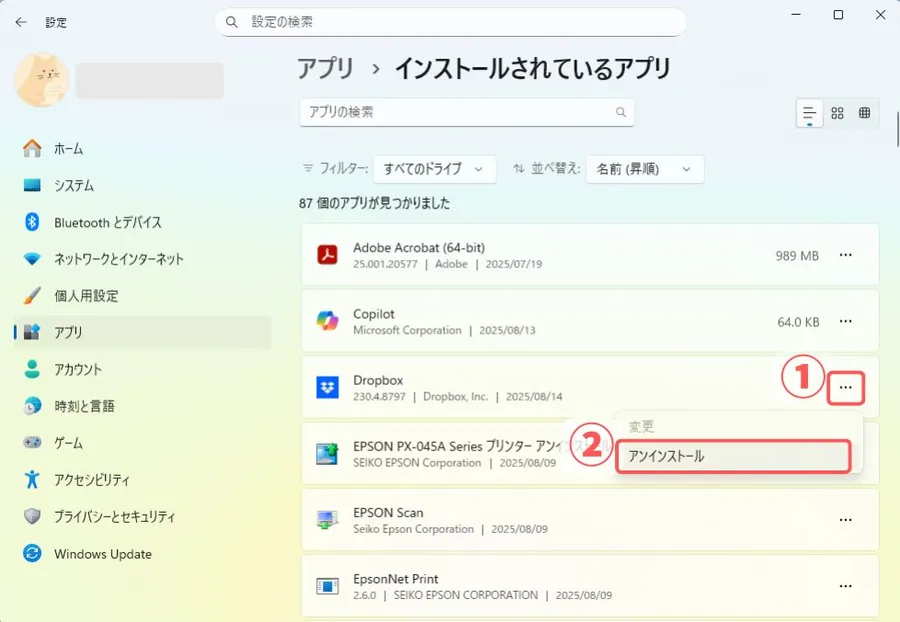This screenshot has height=622, width=900.
Task: Click the settings search field
Action: (x=451, y=22)
